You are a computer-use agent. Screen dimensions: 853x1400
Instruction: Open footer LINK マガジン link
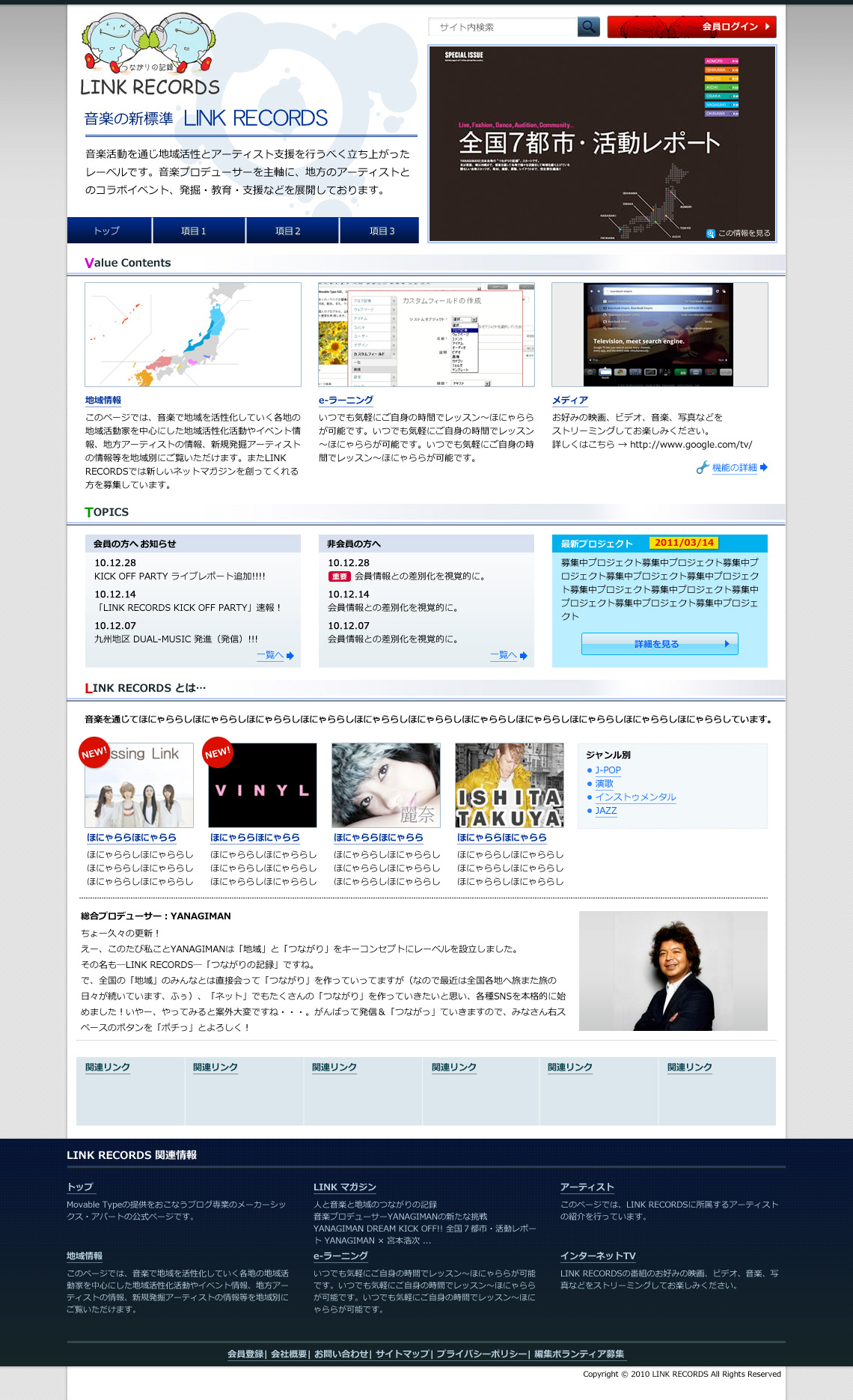pos(345,1187)
